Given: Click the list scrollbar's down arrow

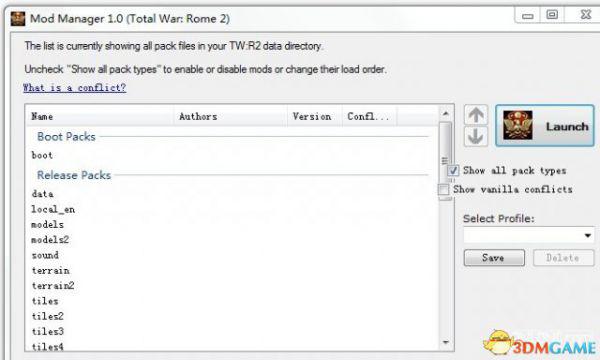Looking at the screenshot, I should tap(445, 342).
